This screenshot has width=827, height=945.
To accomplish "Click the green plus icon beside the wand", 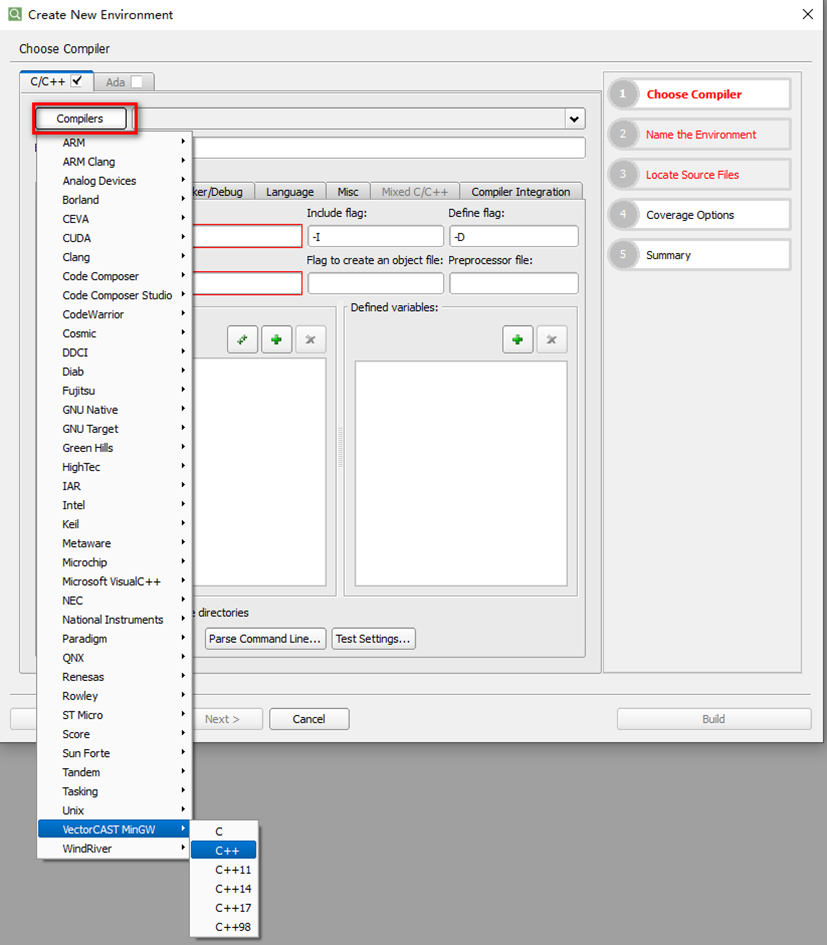I will pos(277,339).
